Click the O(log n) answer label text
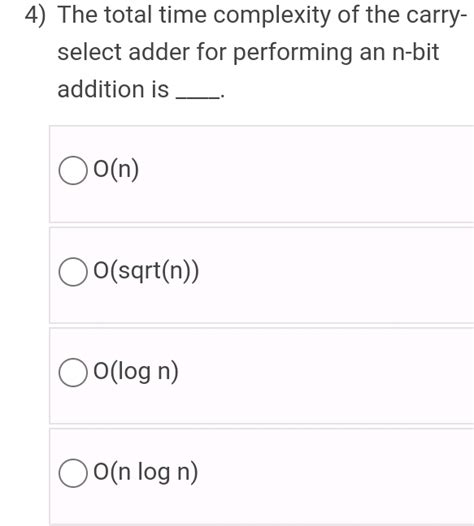 (136, 372)
